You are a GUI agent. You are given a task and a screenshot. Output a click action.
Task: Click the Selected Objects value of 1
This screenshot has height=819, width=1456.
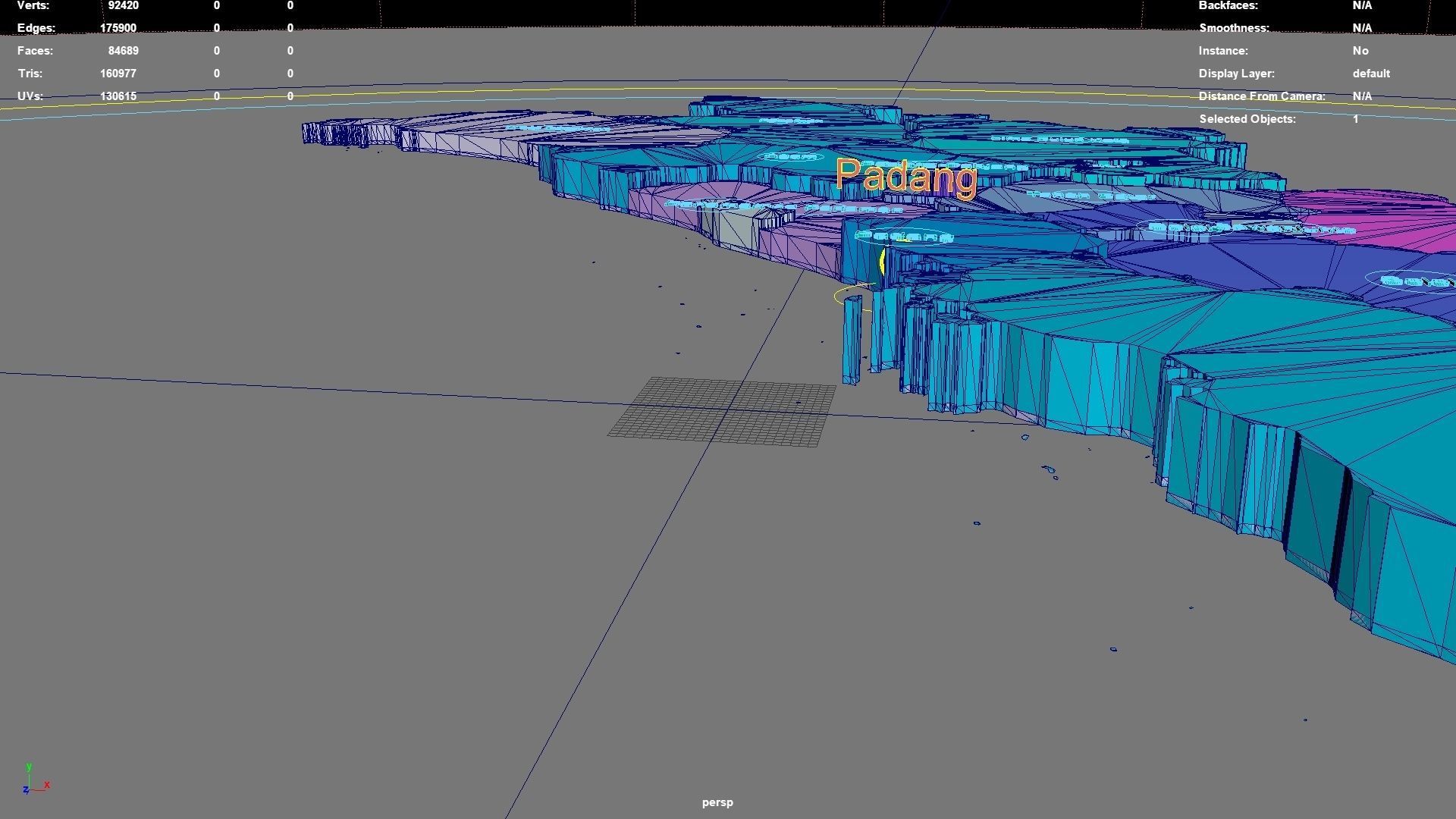1355,119
